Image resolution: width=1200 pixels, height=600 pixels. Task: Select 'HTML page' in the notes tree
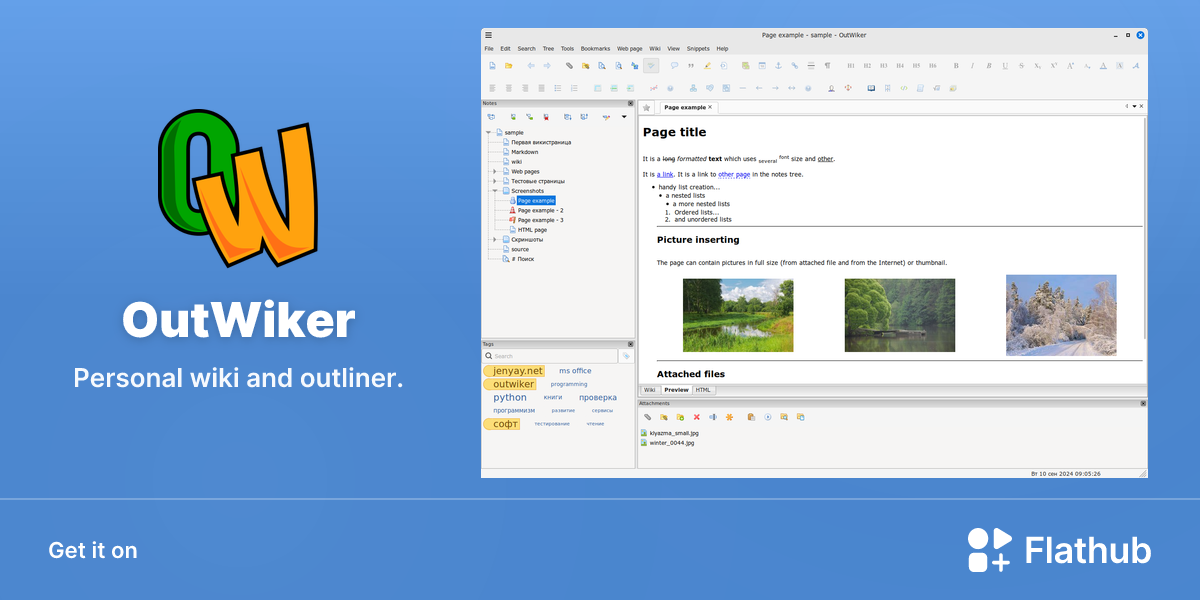[x=532, y=230]
